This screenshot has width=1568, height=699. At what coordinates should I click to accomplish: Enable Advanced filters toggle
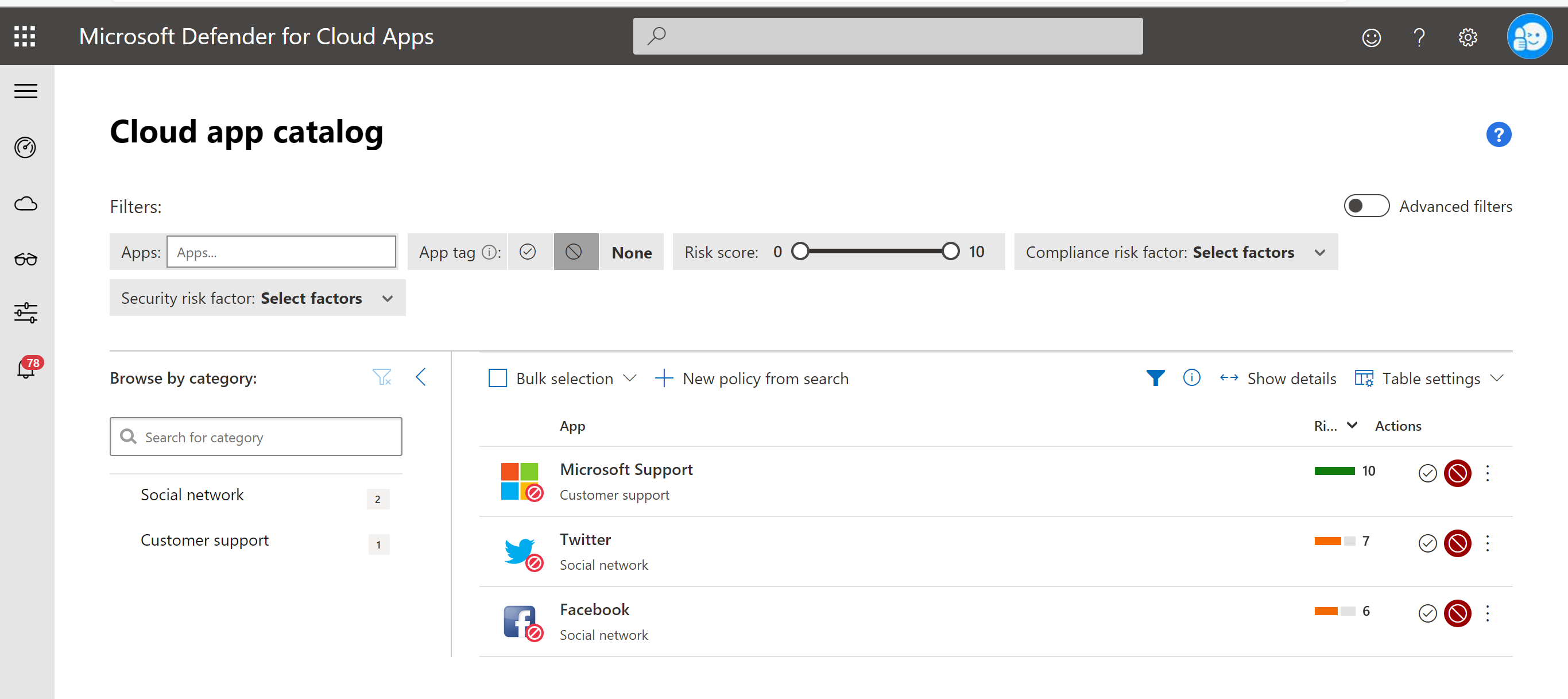point(1366,206)
